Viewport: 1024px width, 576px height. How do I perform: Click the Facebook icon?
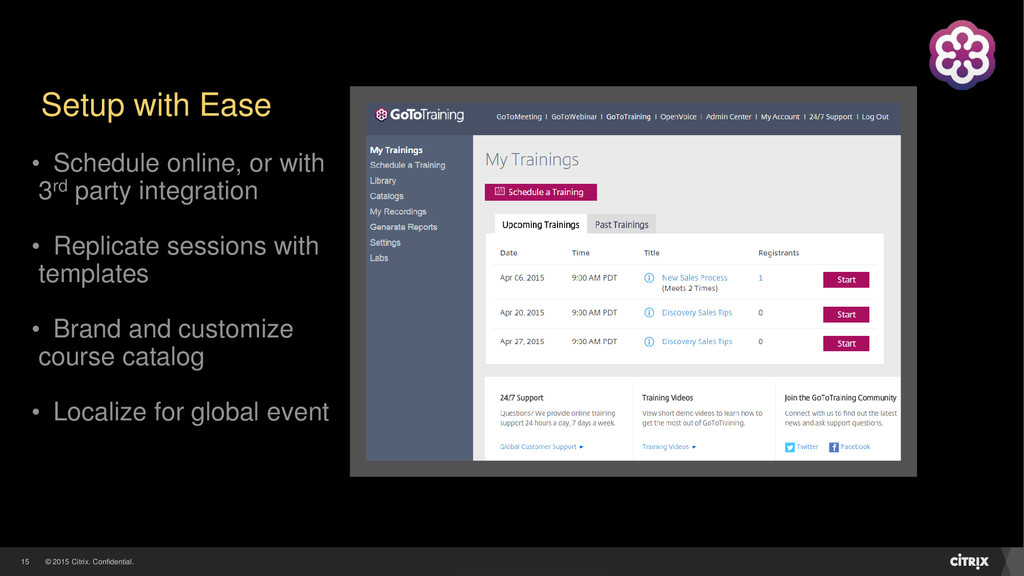[x=833, y=447]
